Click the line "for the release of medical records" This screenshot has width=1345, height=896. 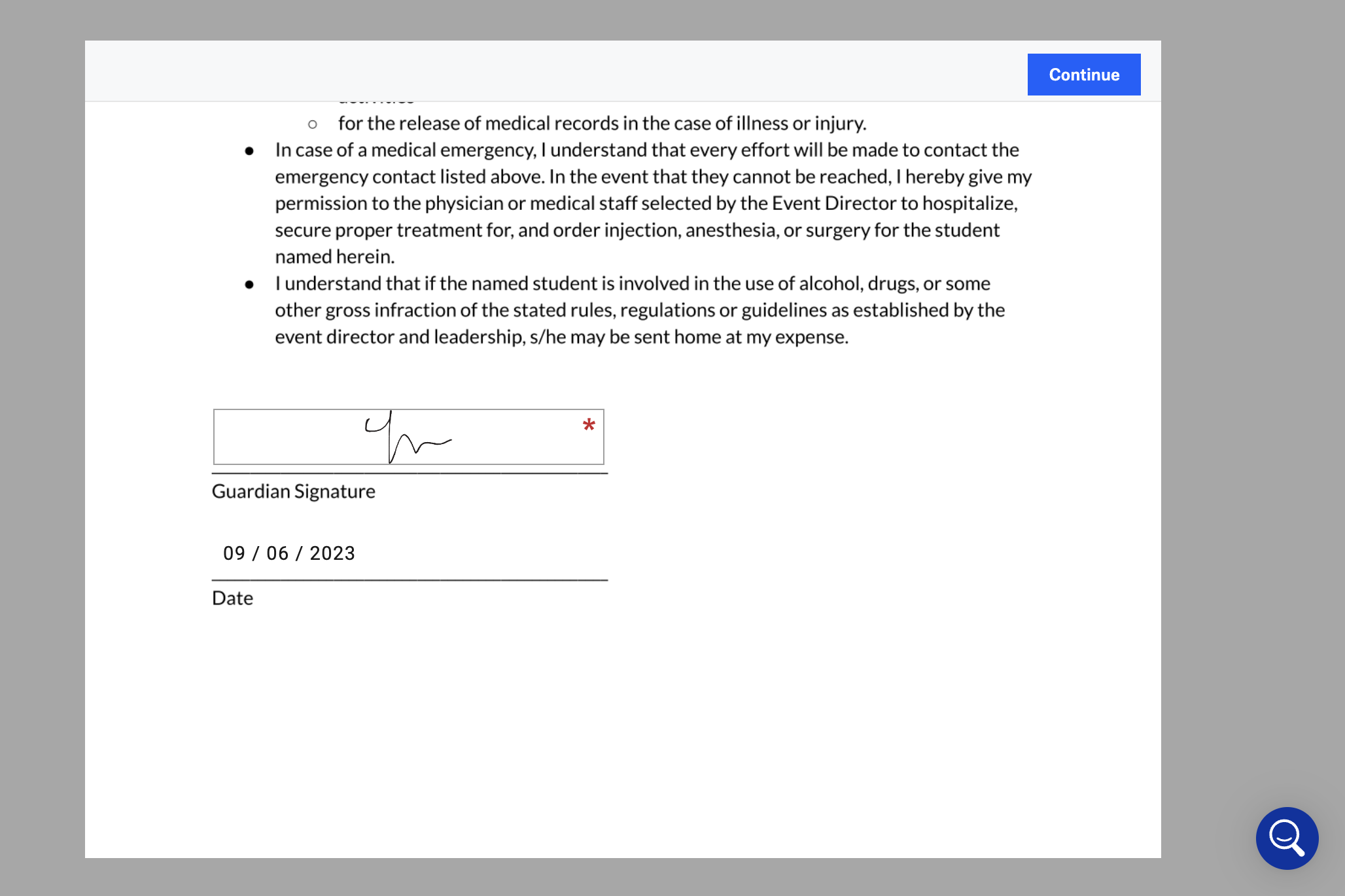602,123
